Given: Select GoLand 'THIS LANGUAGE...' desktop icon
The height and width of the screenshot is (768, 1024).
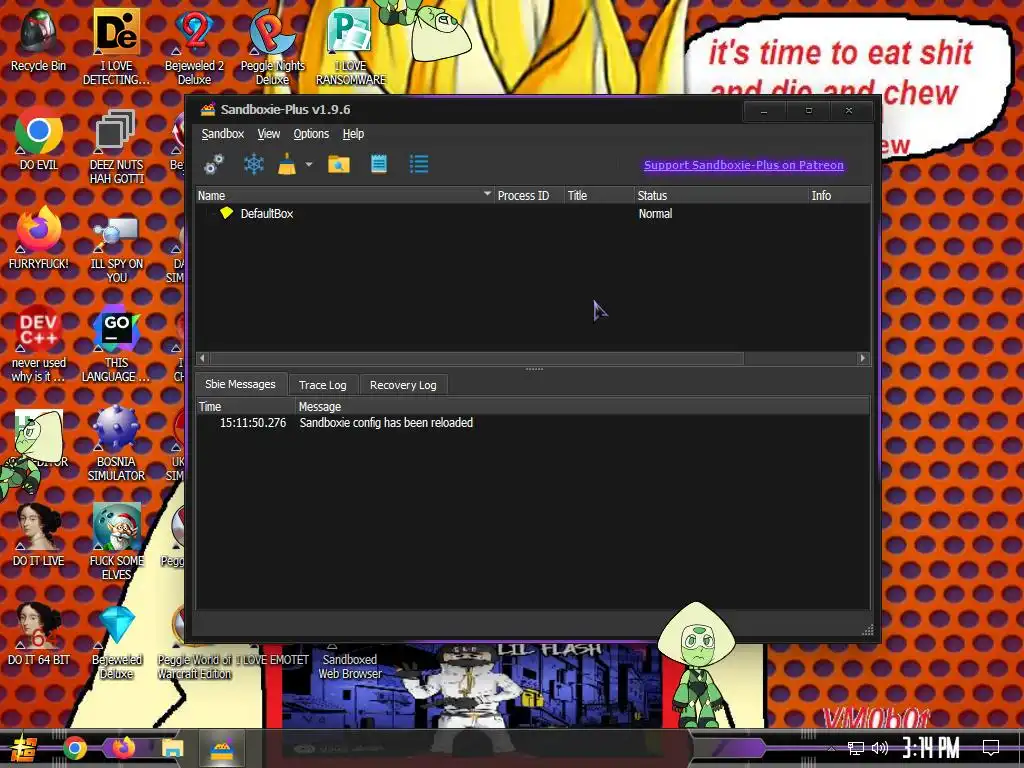Looking at the screenshot, I should tap(116, 343).
